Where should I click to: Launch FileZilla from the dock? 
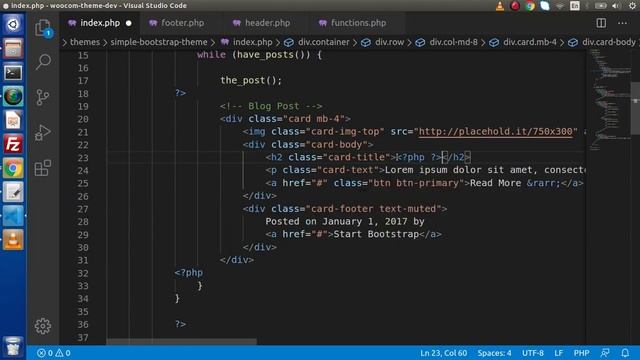pos(13,144)
